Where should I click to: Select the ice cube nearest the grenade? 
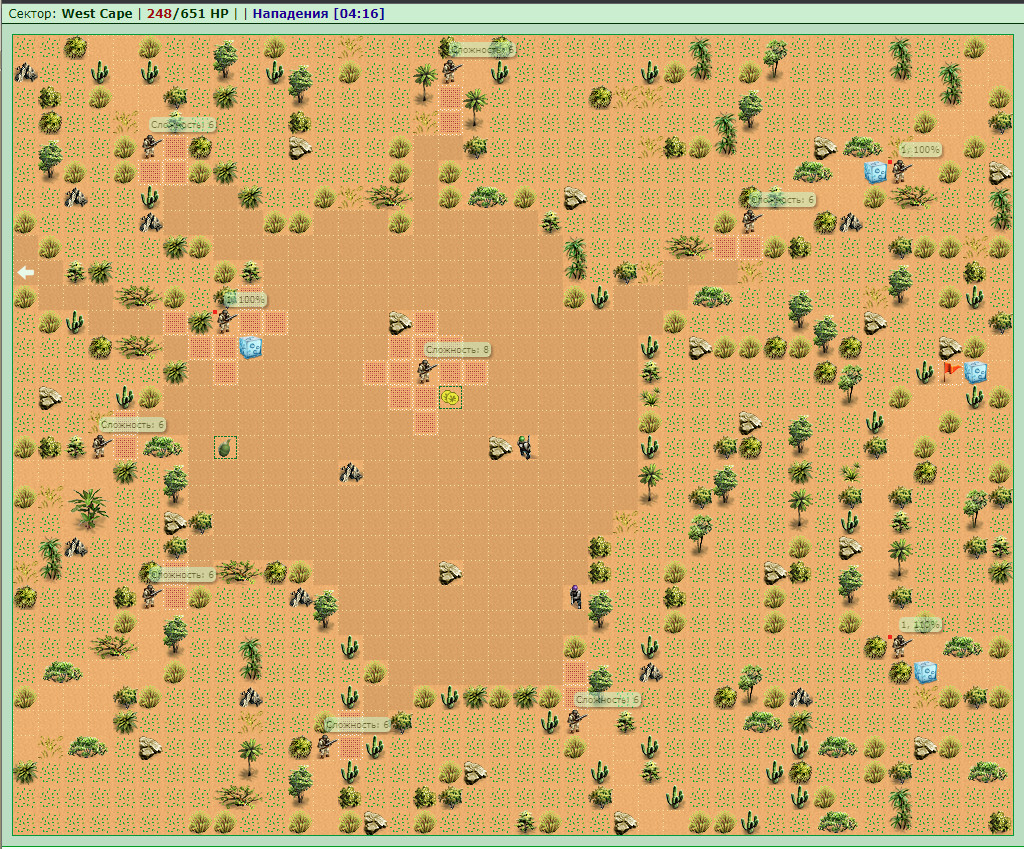pos(249,347)
